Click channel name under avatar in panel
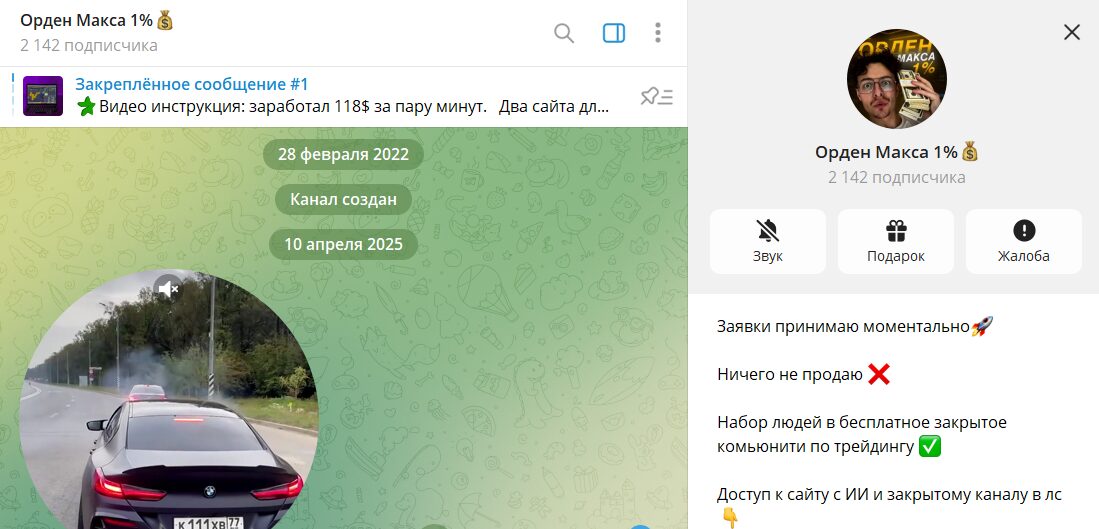Screen dimensions: 1099x529 [896, 152]
